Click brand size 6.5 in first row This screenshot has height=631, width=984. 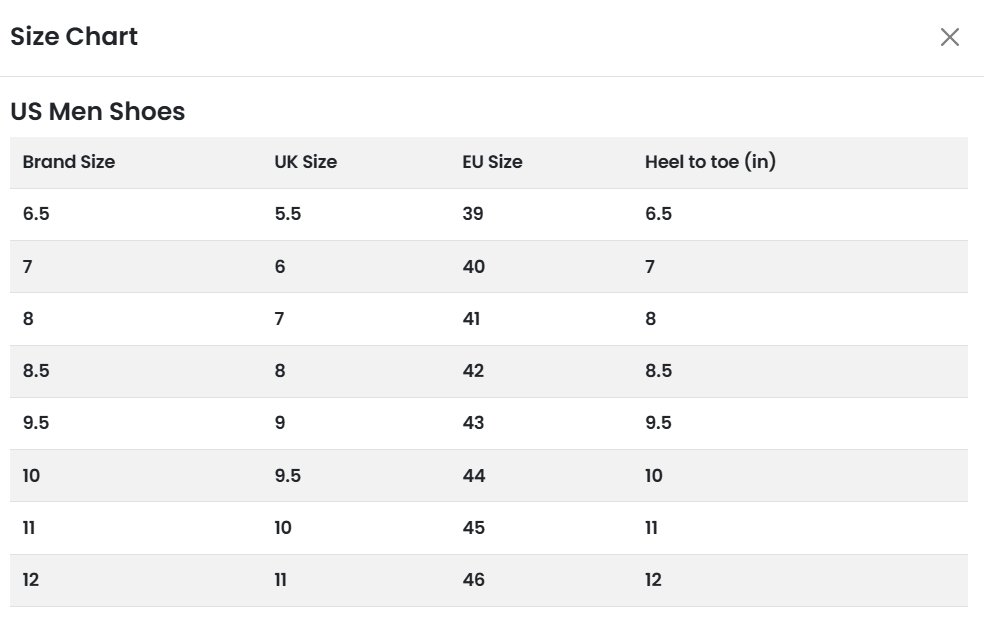36,214
